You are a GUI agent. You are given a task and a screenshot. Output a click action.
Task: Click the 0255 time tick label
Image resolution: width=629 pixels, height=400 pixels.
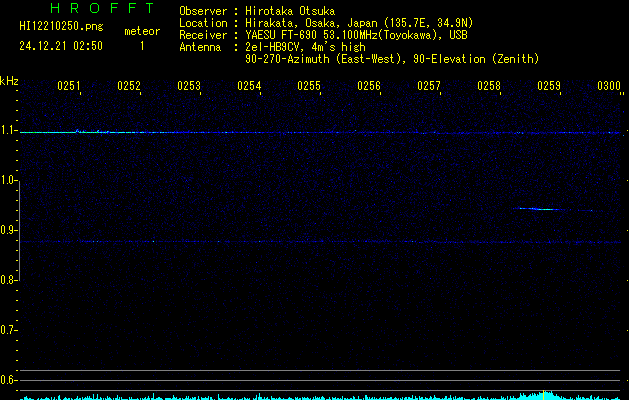tap(309, 85)
